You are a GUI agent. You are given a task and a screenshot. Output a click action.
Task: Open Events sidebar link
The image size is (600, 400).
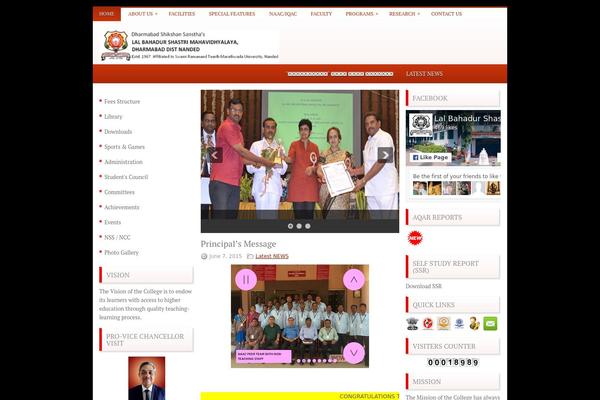tap(112, 222)
